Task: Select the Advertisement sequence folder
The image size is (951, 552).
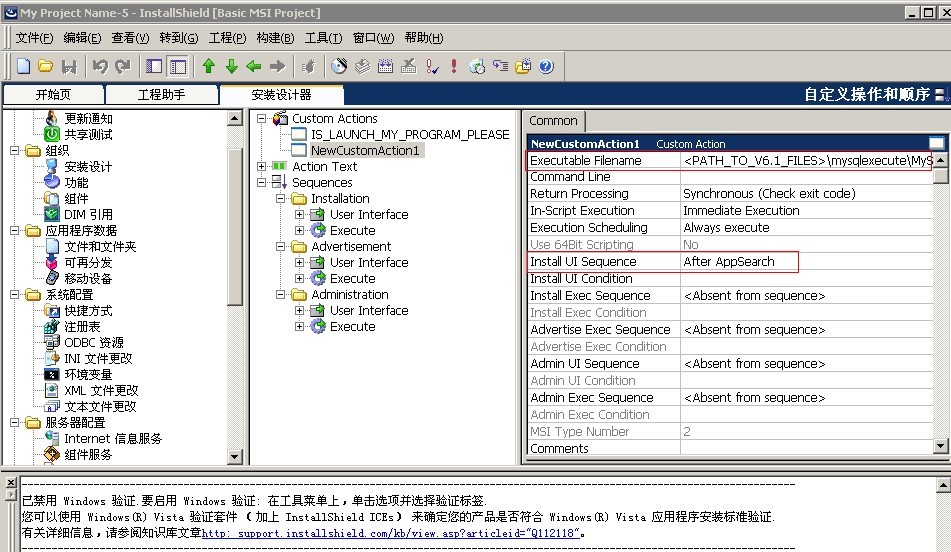Action: tap(351, 246)
